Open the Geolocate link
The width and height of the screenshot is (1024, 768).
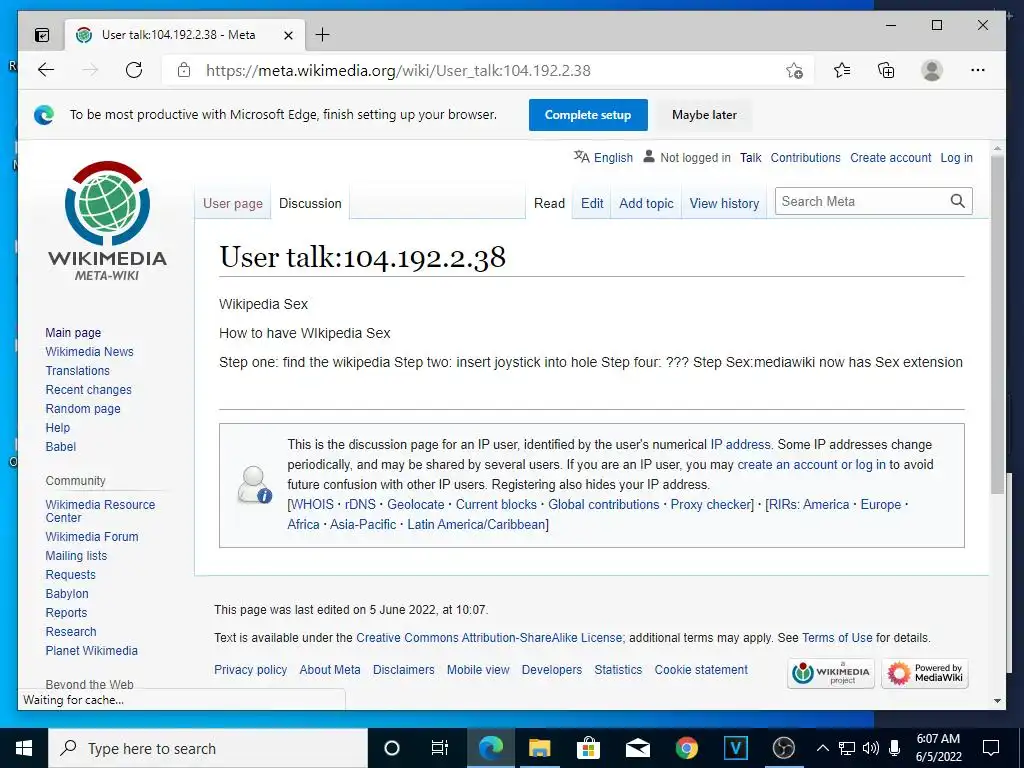coord(415,504)
